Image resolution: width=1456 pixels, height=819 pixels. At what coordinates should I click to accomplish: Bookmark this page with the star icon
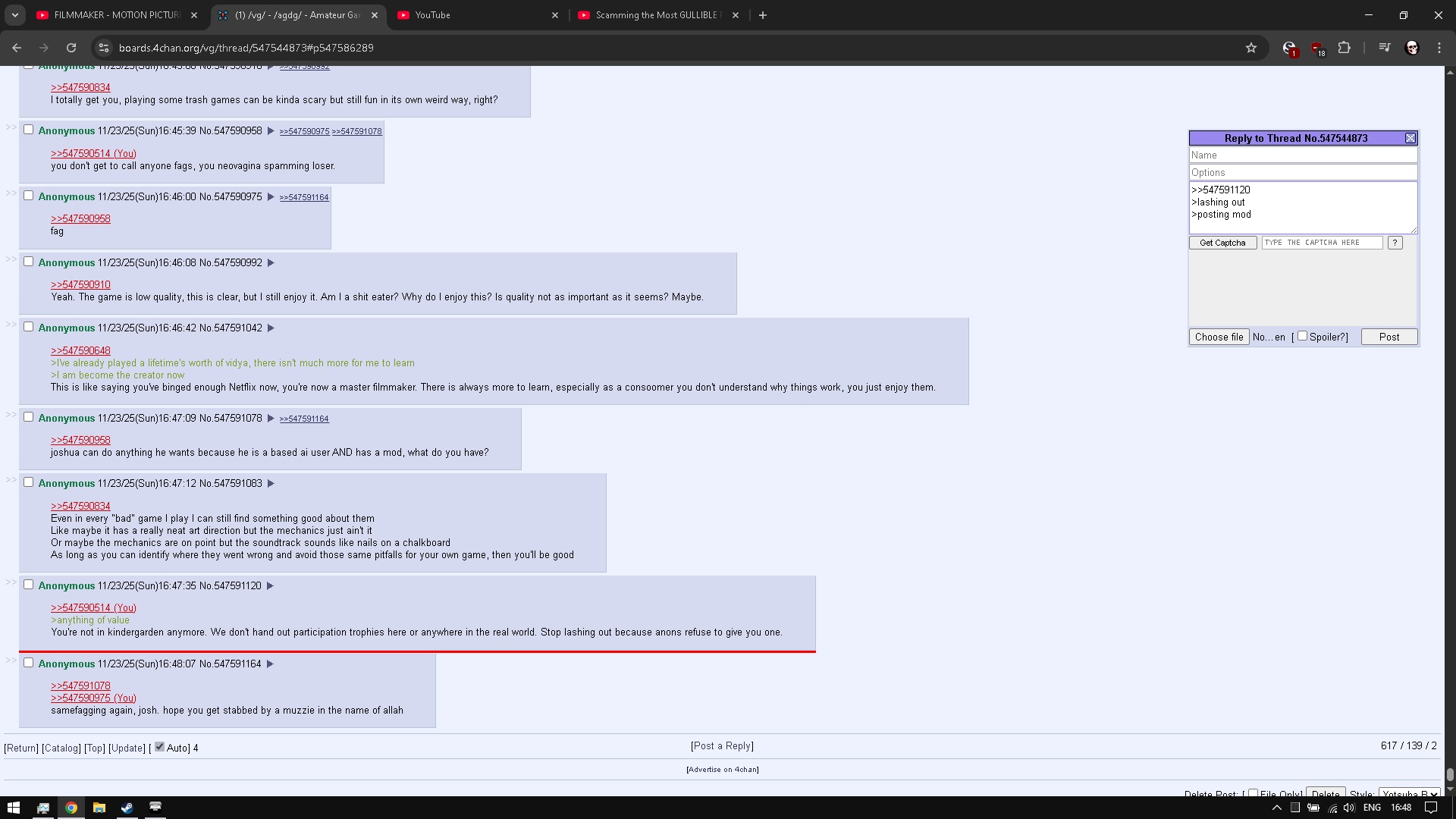1251,48
